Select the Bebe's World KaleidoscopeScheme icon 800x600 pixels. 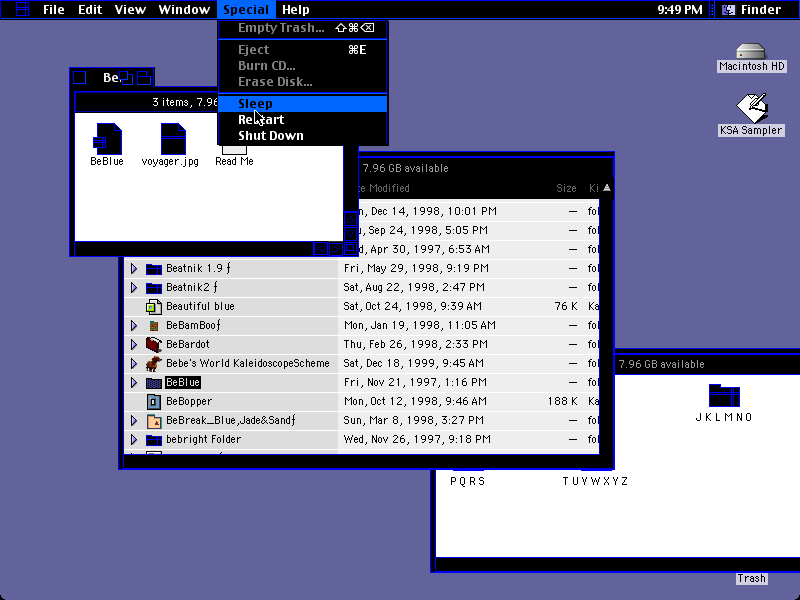154,363
